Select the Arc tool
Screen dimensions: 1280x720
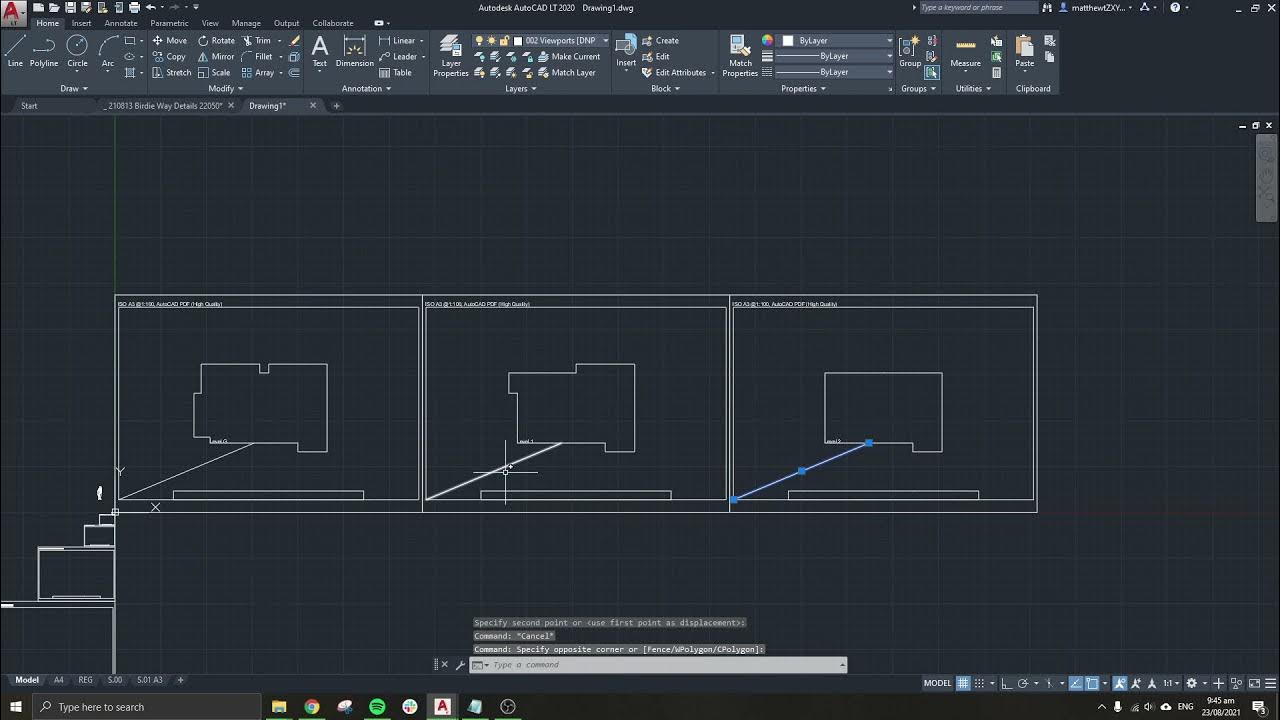tap(108, 51)
